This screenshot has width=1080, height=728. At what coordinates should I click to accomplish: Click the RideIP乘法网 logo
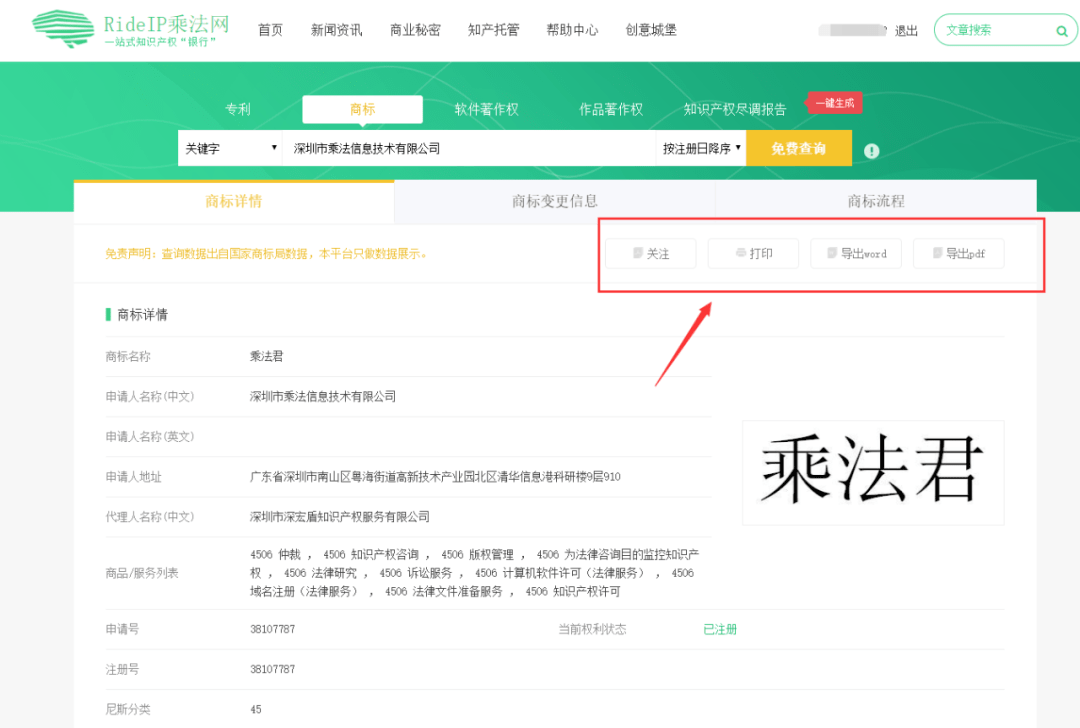click(131, 29)
